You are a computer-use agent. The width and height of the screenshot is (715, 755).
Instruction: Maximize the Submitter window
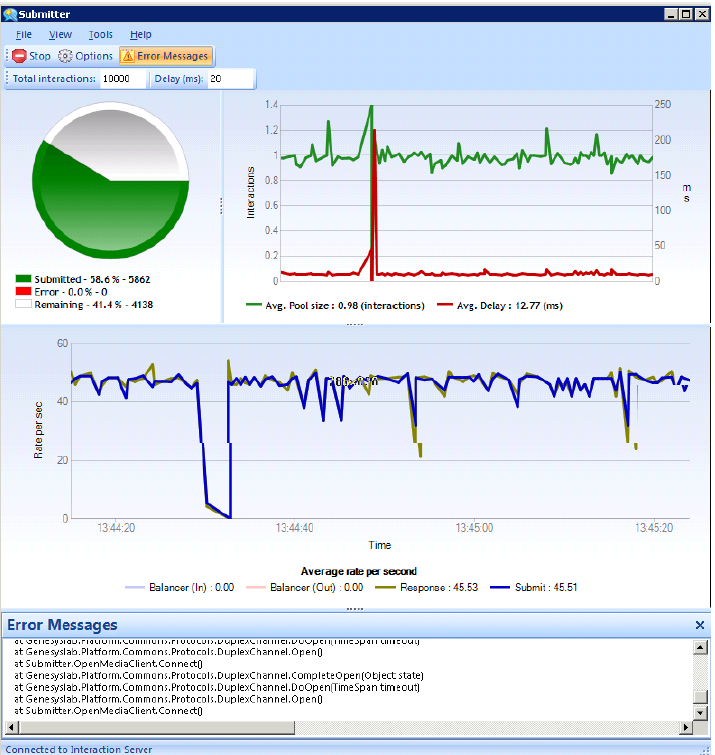[685, 14]
